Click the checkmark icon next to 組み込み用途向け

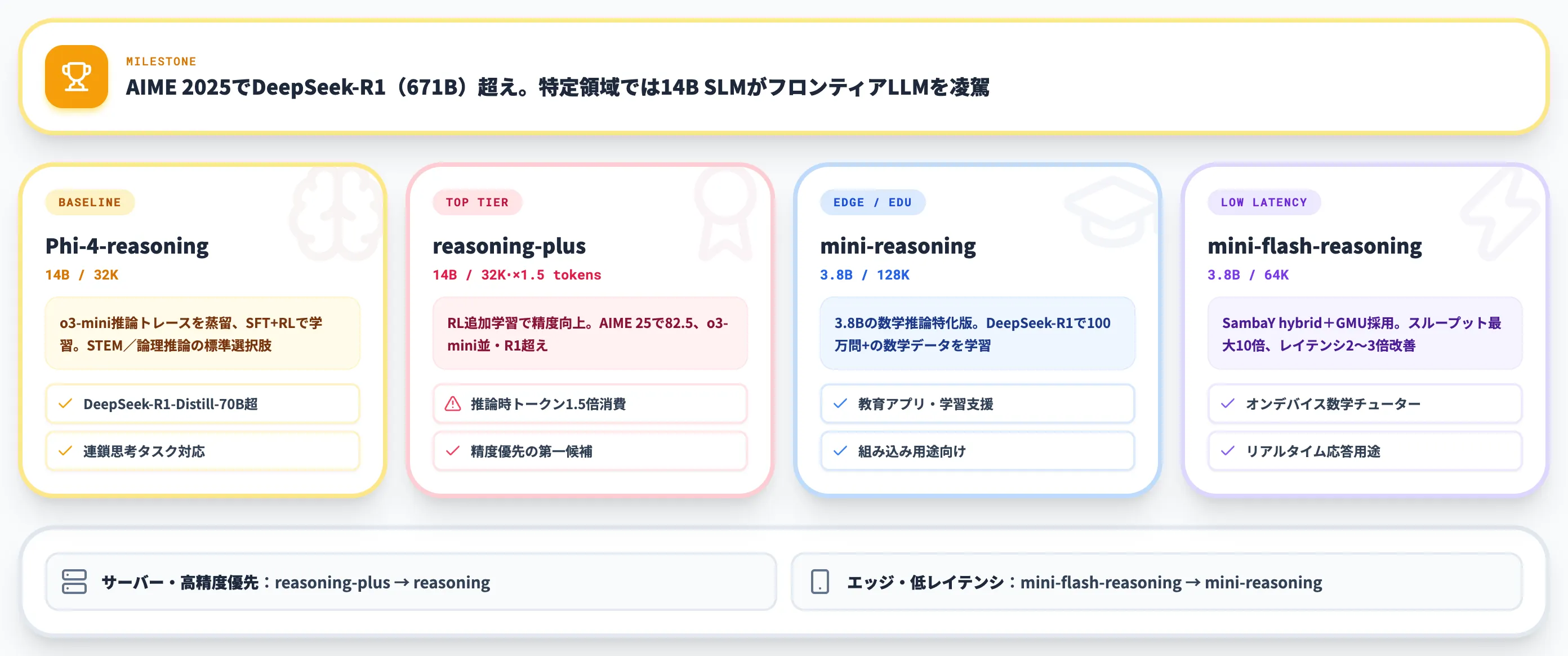[x=840, y=451]
